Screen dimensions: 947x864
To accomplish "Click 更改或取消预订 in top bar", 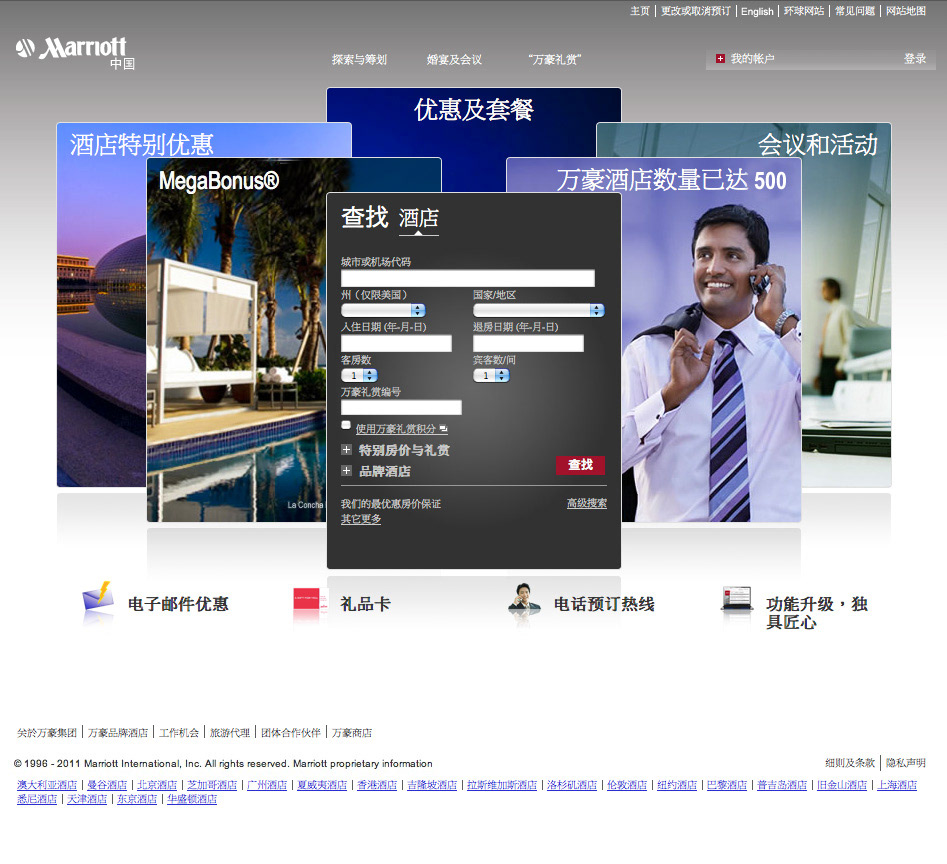I will [x=696, y=11].
